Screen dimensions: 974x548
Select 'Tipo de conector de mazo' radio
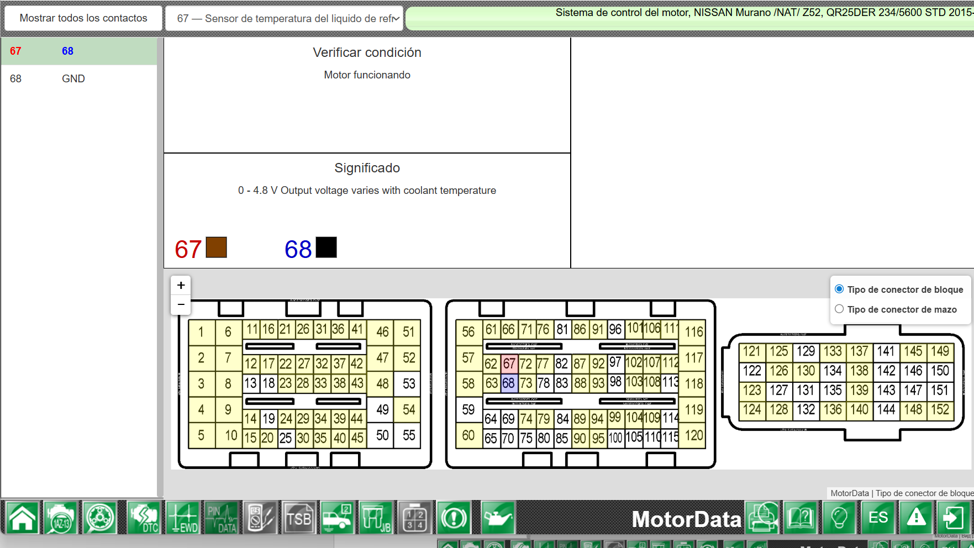tap(839, 309)
